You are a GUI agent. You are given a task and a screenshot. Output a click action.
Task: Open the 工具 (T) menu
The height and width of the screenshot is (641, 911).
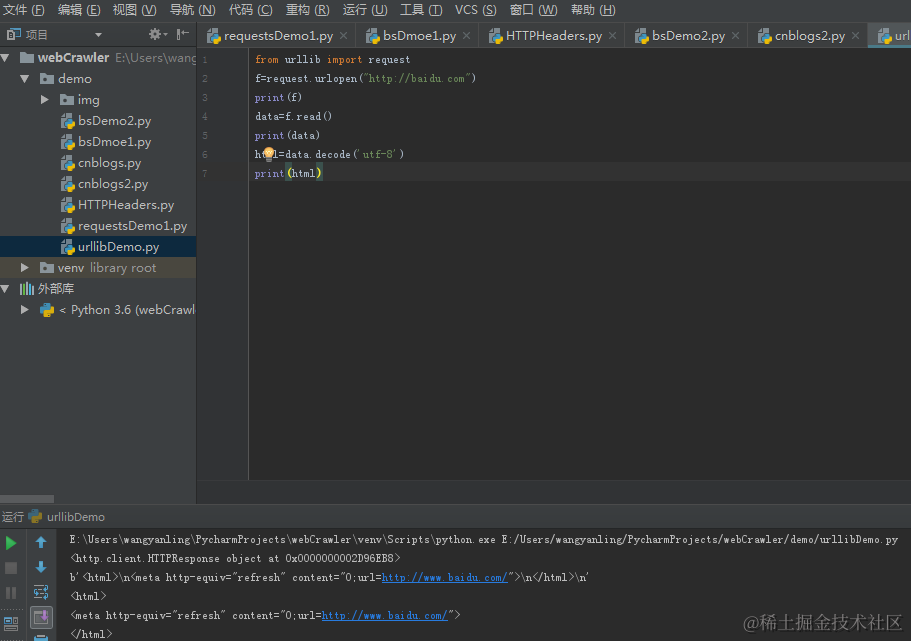pyautogui.click(x=421, y=10)
